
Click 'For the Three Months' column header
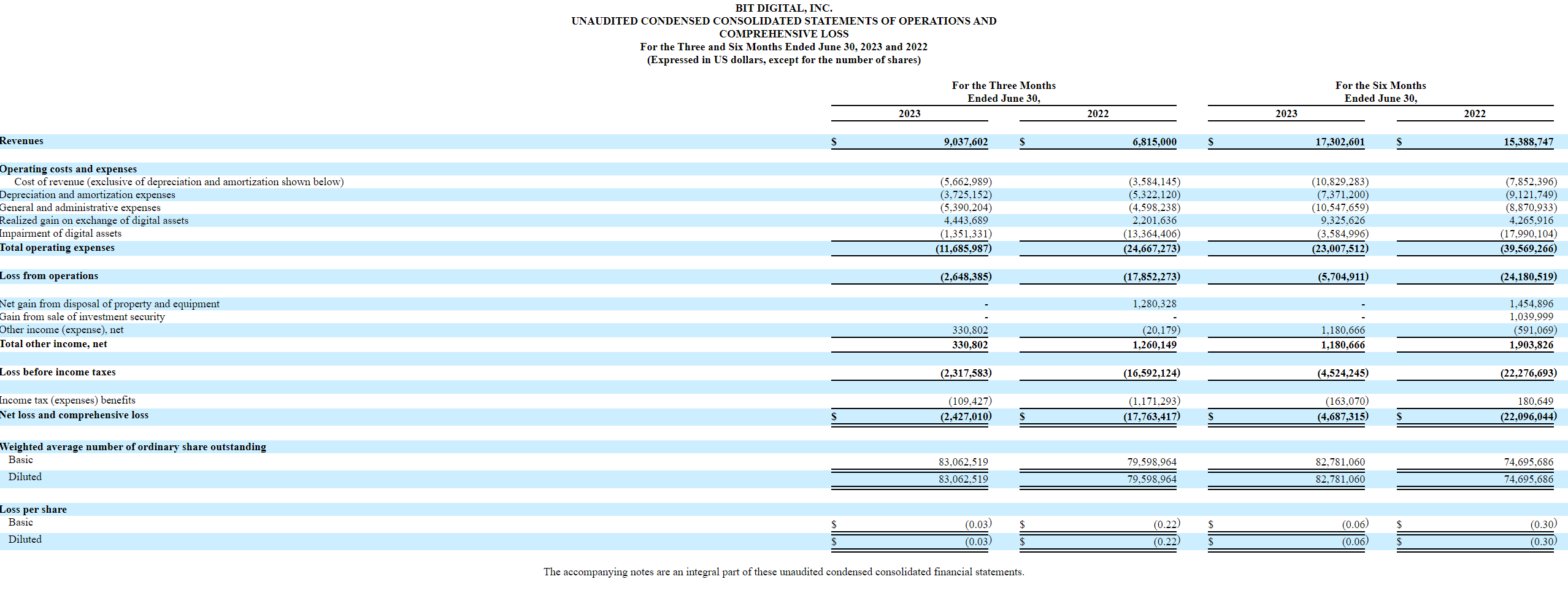pyautogui.click(x=1004, y=85)
